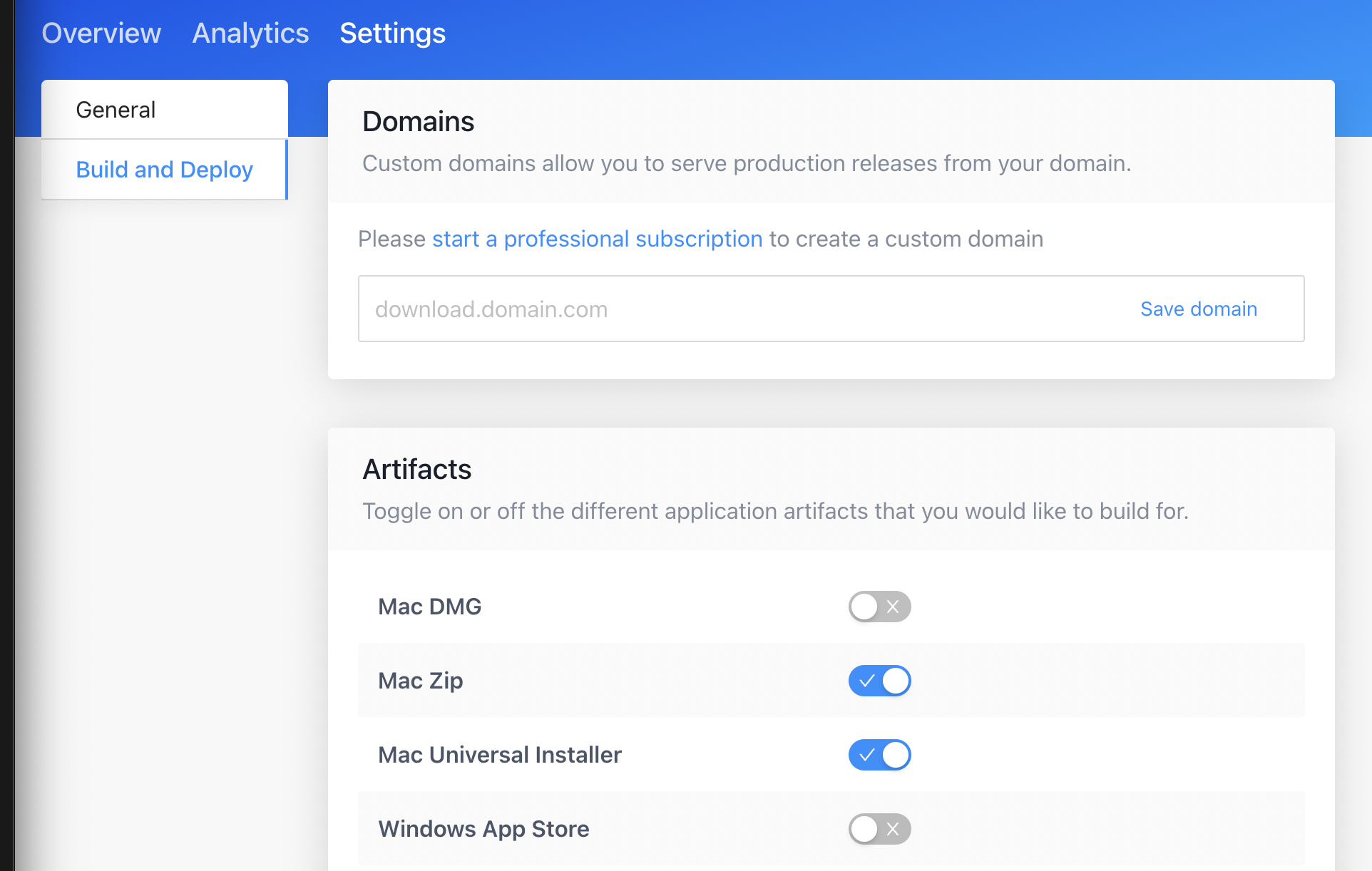Click the X icon on Windows App Store toggle
The image size is (1372, 871).
point(893,829)
